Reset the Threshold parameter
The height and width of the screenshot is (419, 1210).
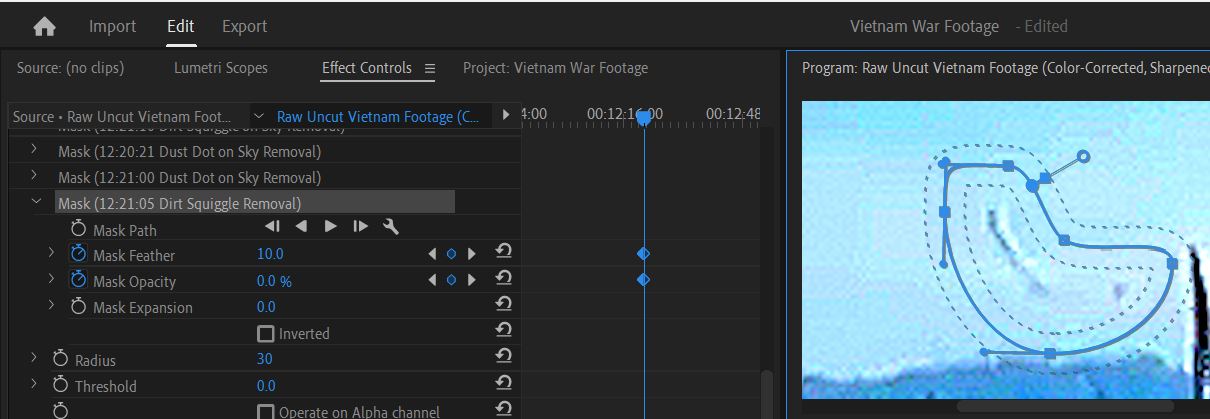click(x=504, y=382)
